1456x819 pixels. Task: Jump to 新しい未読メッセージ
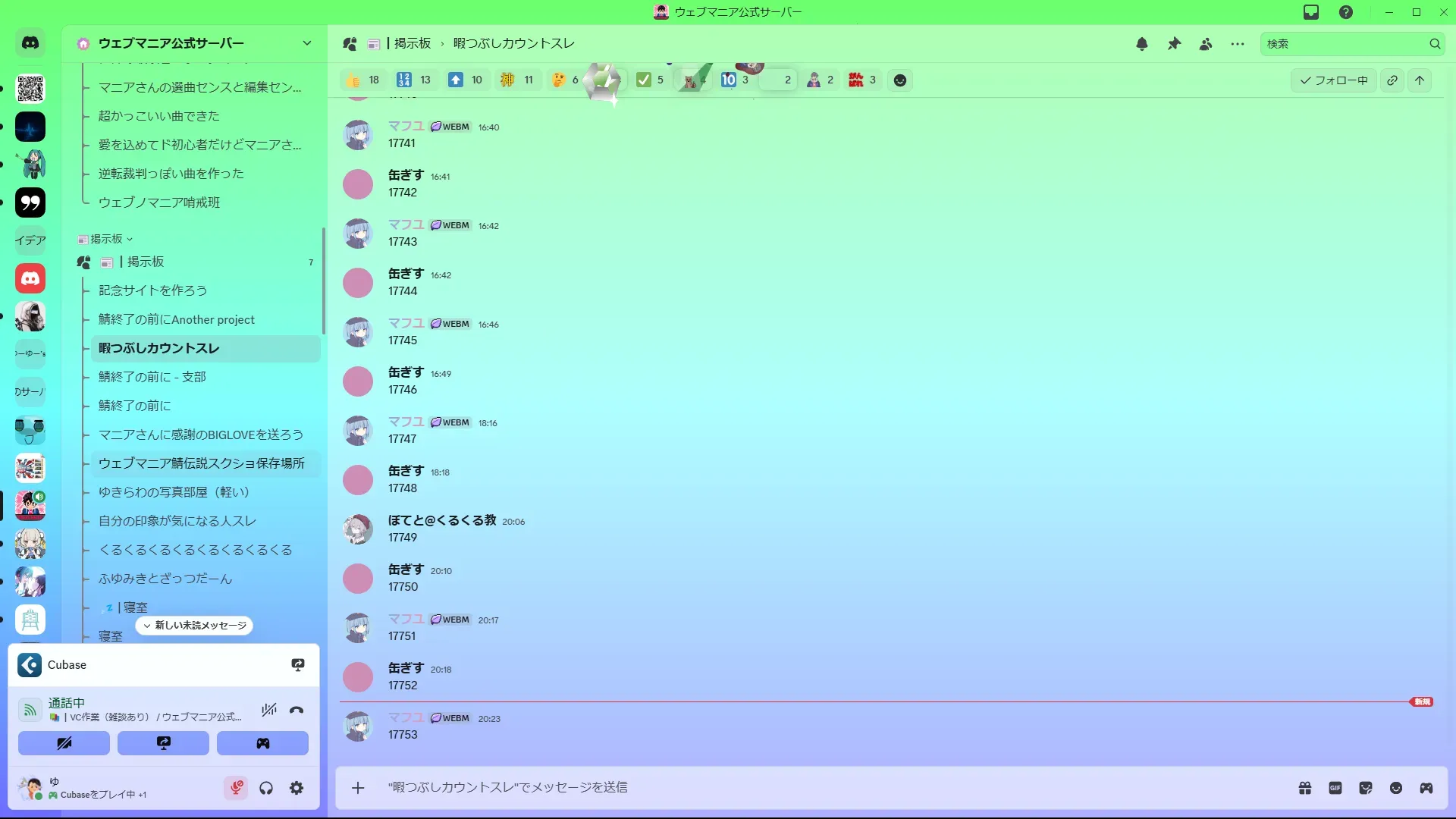(x=194, y=626)
